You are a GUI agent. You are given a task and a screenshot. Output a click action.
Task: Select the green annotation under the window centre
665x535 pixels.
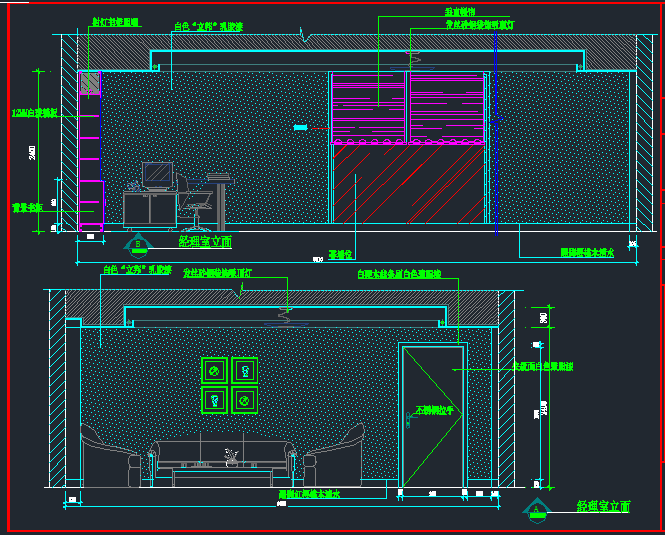pos(340,255)
